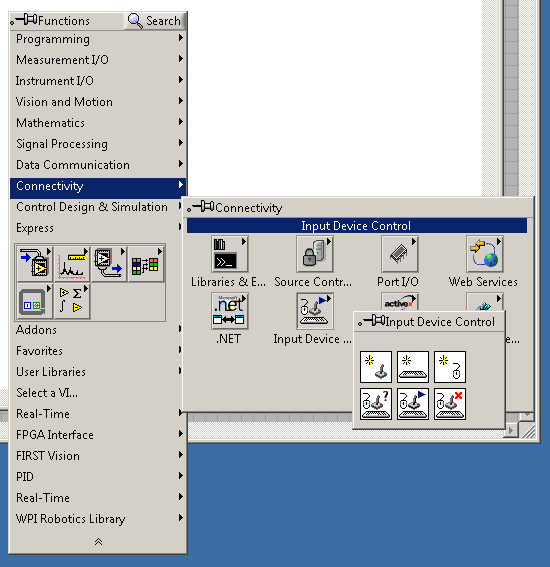Click the Signal Processing submenu arrow
550x567 pixels.
pos(181,142)
